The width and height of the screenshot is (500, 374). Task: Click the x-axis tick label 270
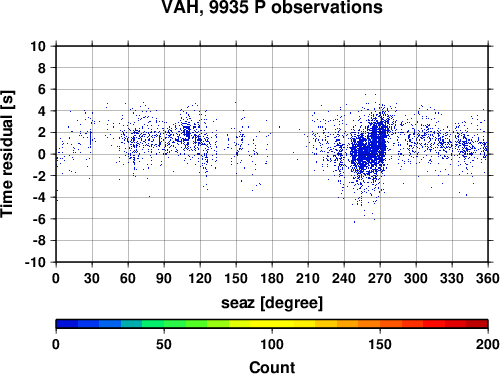click(380, 278)
